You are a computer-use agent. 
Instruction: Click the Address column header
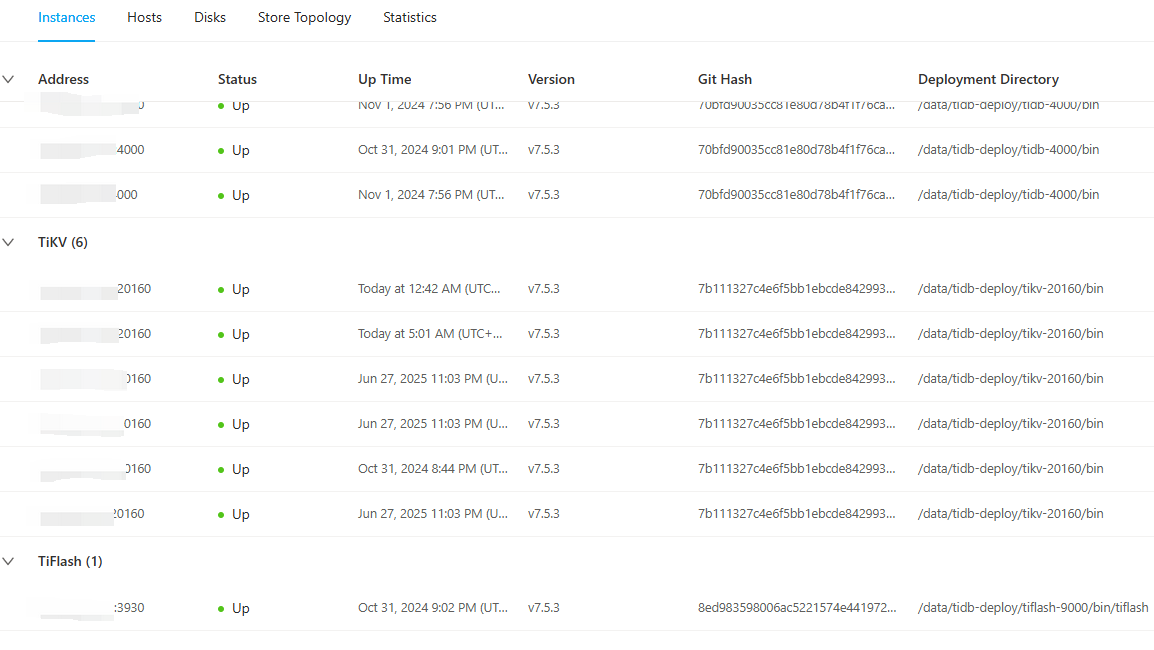pos(63,79)
